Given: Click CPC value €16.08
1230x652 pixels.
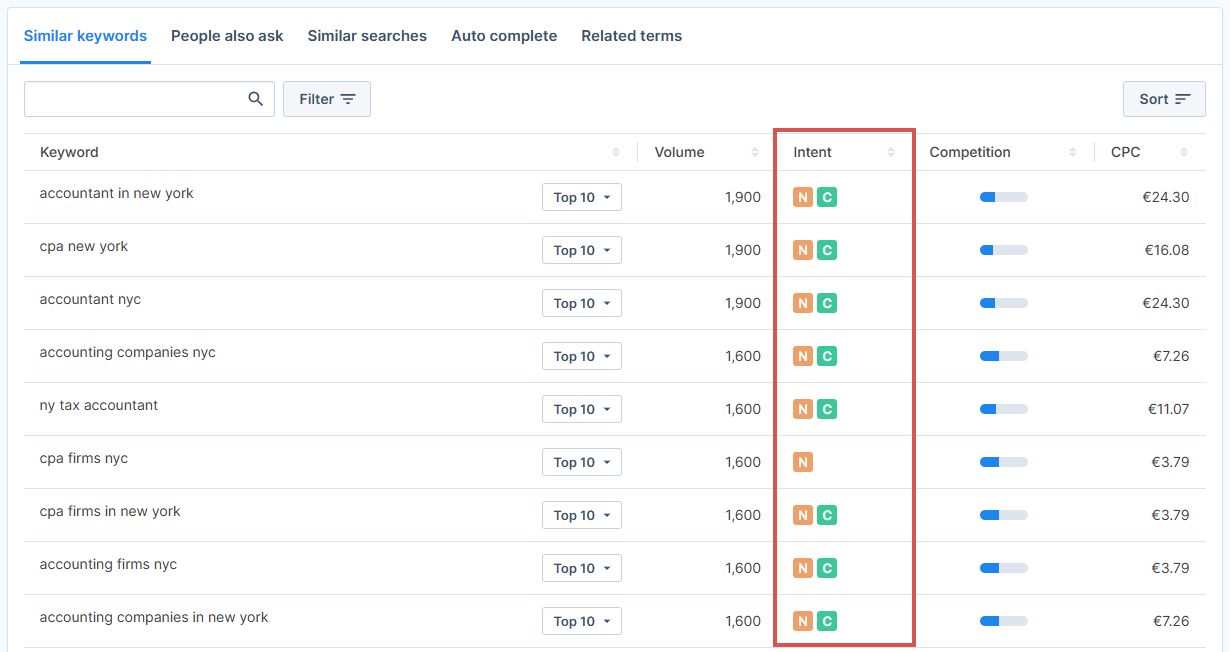Looking at the screenshot, I should (x=1167, y=250).
